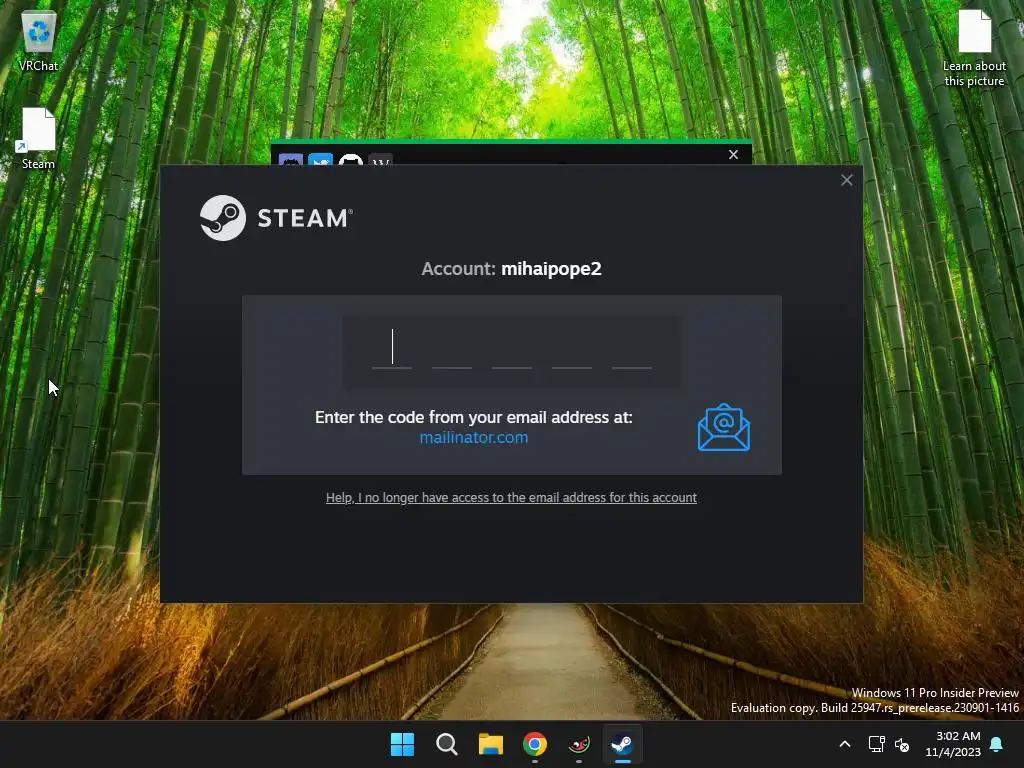This screenshot has height=768, width=1024.
Task: Open taskbar Search
Action: 447,744
